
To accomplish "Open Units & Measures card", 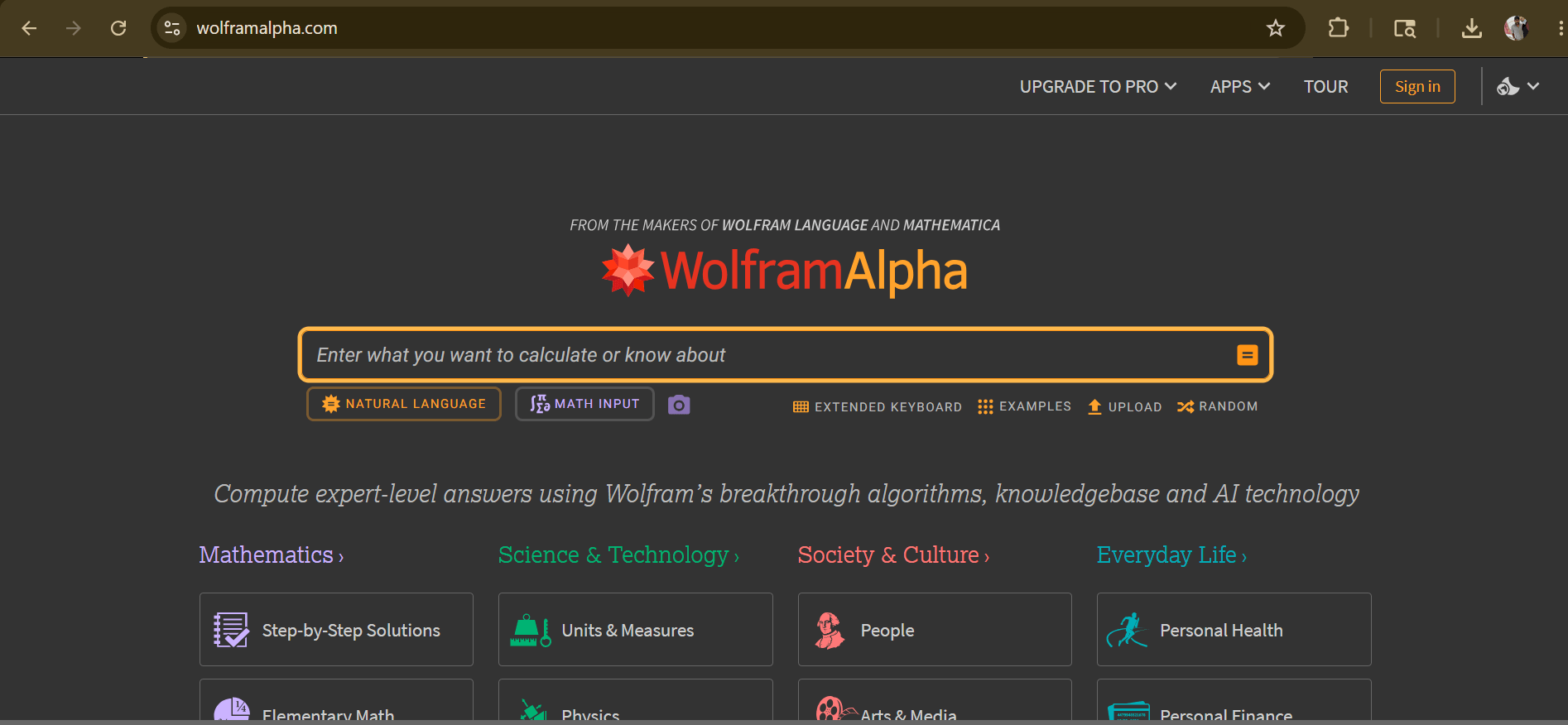I will pos(636,629).
